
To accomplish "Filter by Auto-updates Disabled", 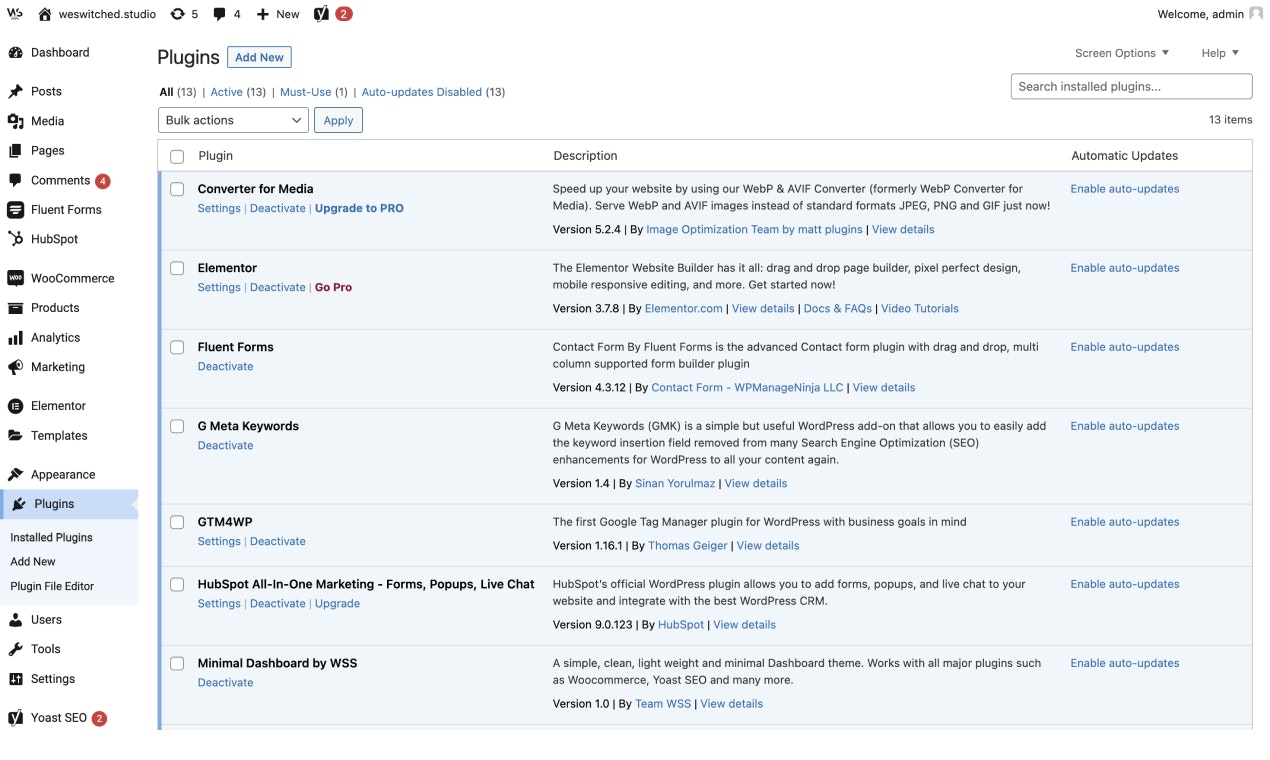I will click(x=422, y=92).
